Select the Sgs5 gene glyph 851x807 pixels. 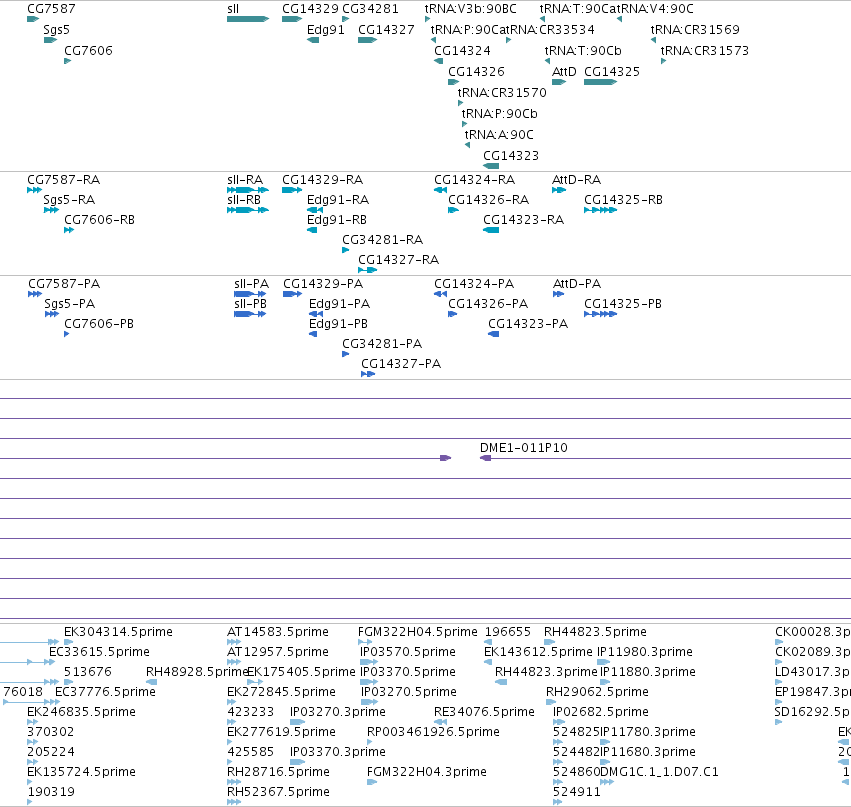pos(50,40)
